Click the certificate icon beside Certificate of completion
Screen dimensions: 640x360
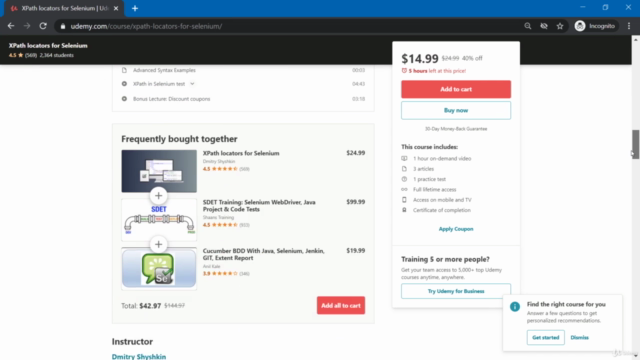coord(404,210)
